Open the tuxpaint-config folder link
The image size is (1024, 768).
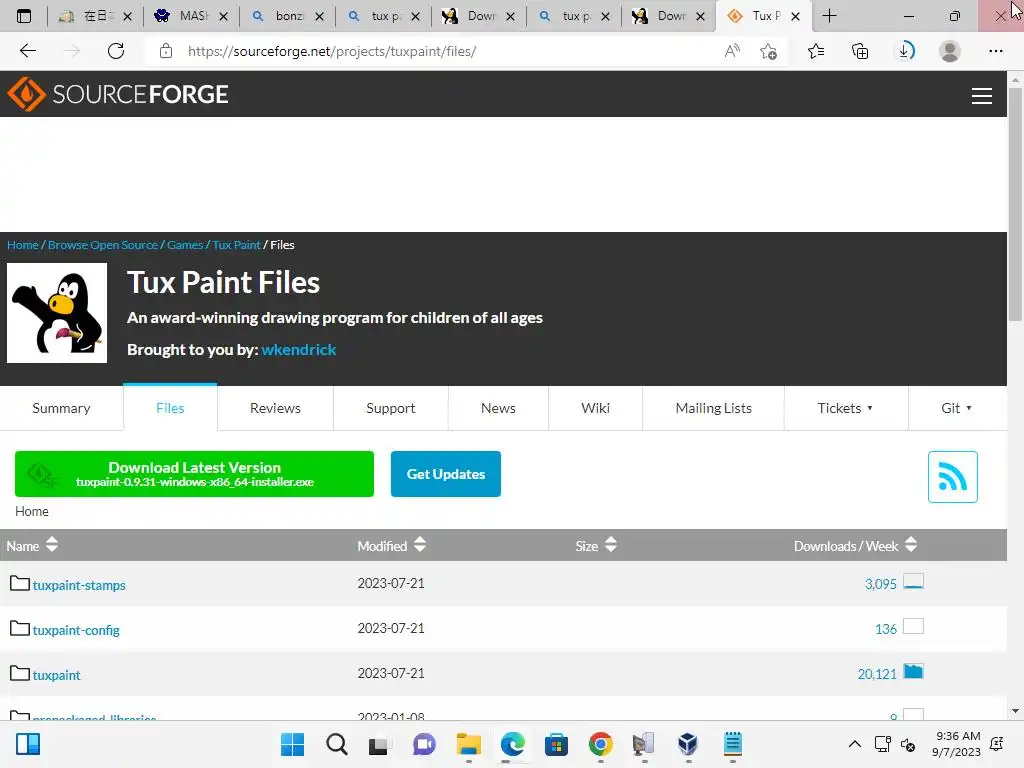coord(76,630)
